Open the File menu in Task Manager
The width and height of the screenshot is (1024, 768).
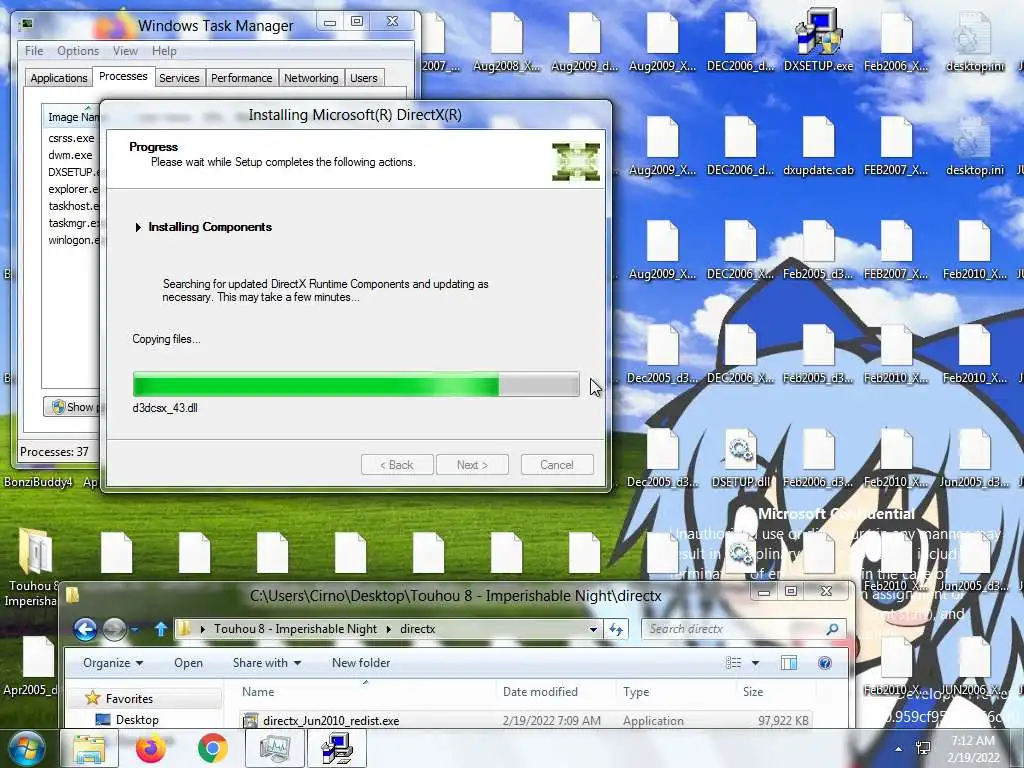[x=34, y=51]
